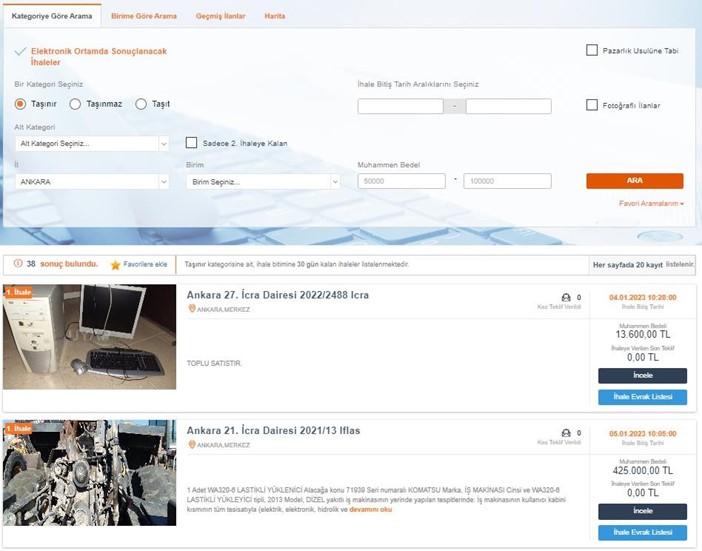702x551 pixels.
Task: Open the computer listing thumbnail image
Action: [x=89, y=336]
